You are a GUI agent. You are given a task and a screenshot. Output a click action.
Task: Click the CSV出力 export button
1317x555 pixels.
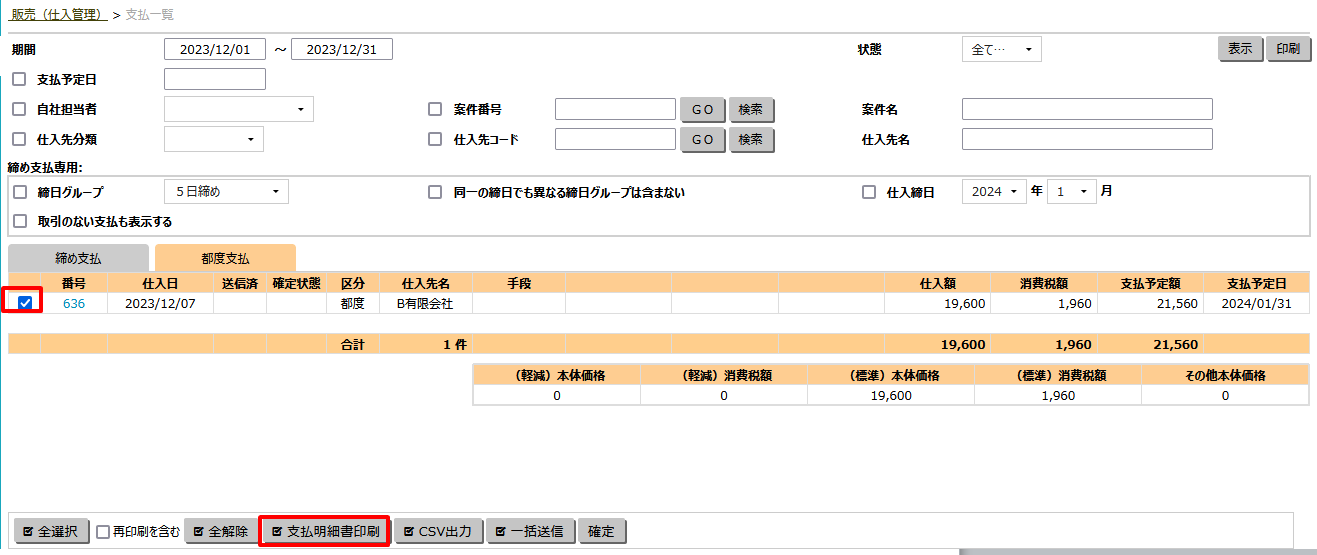click(x=439, y=531)
